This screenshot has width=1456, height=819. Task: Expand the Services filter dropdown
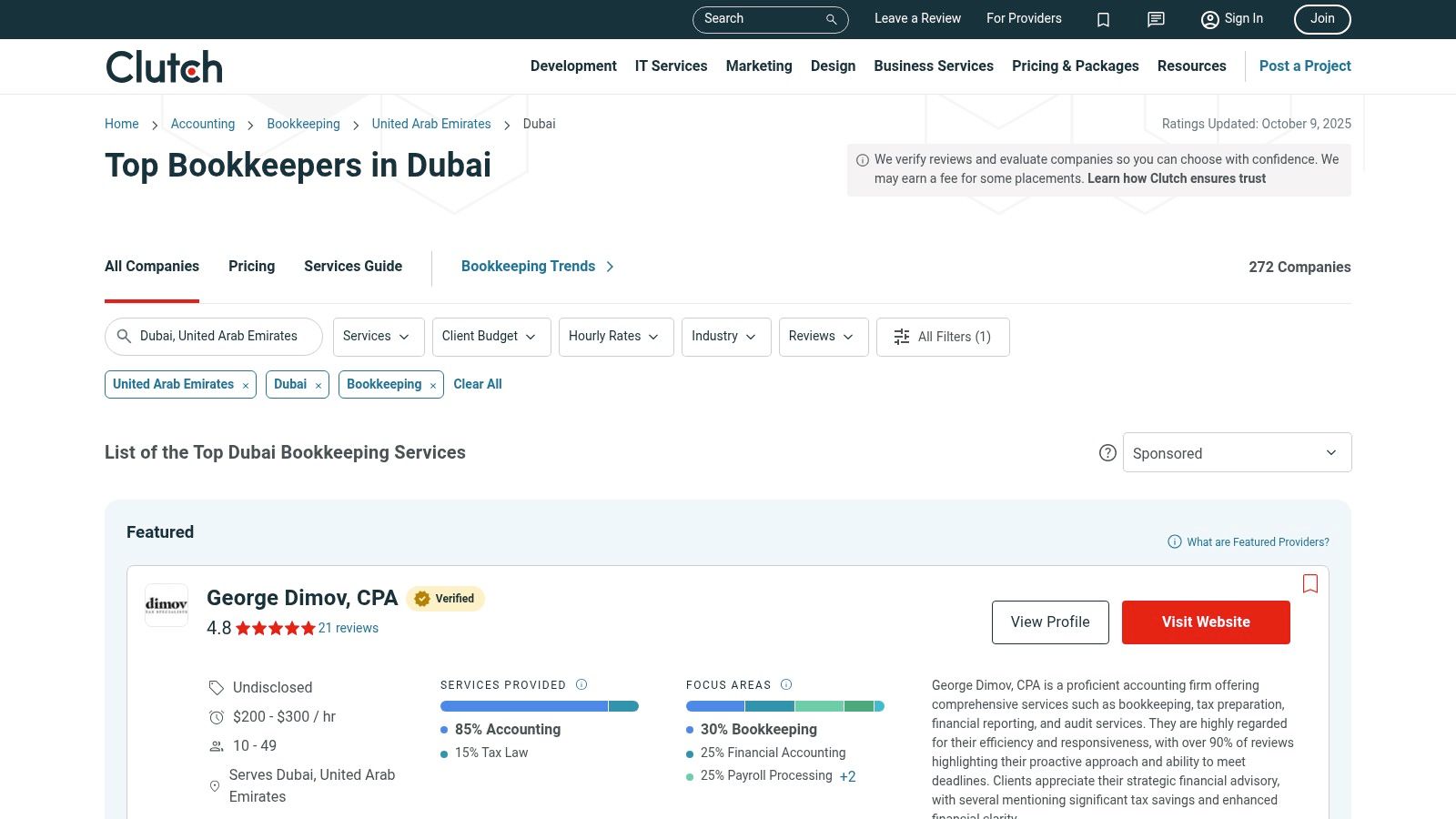378,337
